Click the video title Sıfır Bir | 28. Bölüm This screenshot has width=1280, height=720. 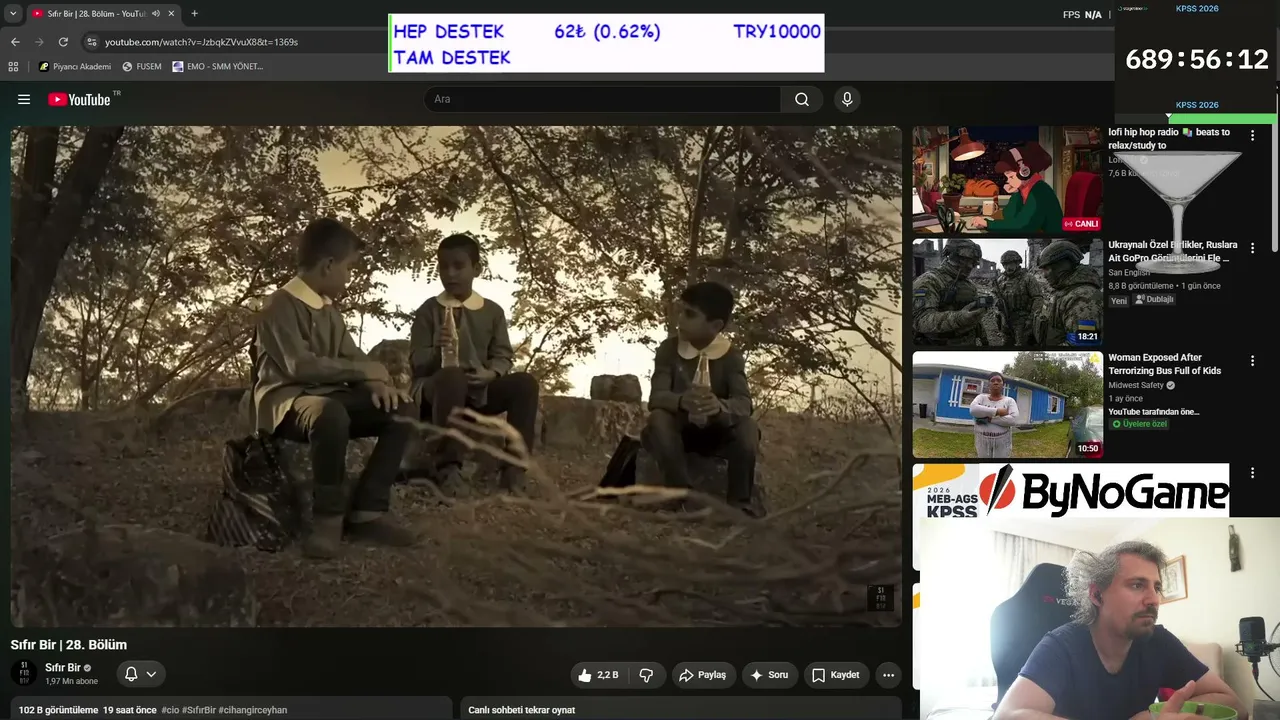(69, 645)
